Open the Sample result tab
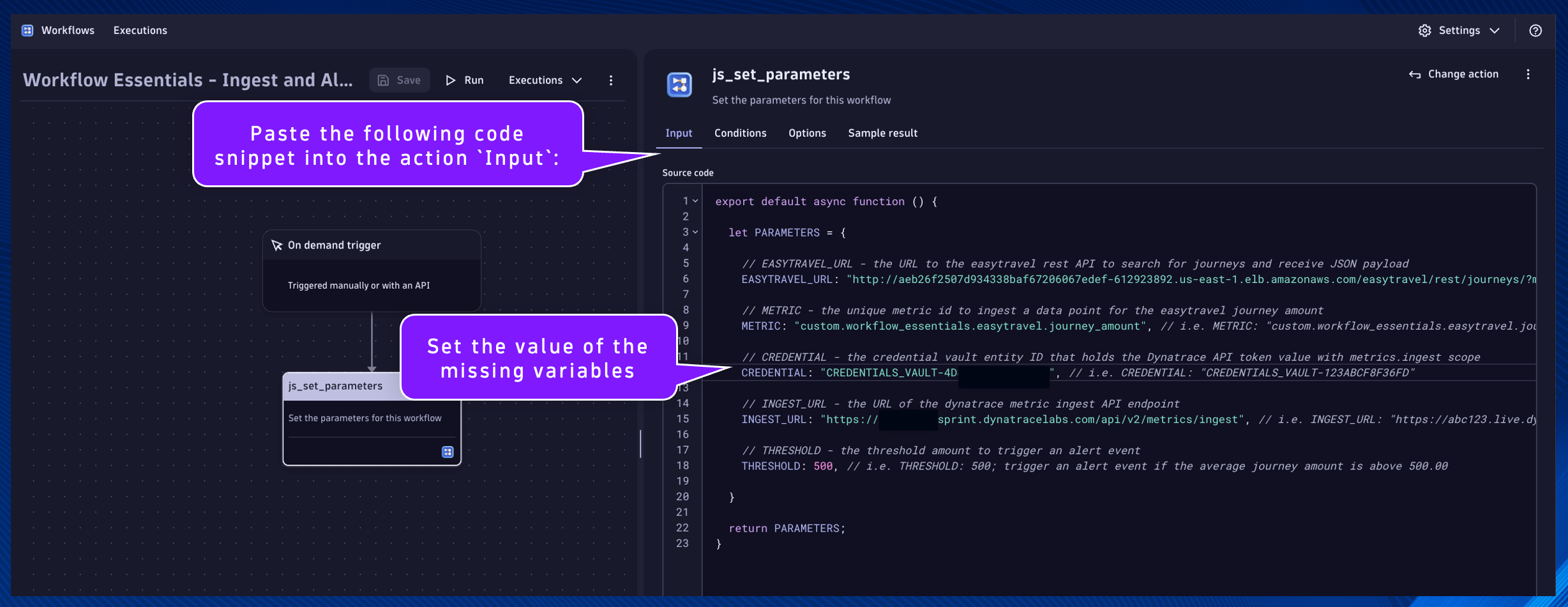 click(x=883, y=133)
